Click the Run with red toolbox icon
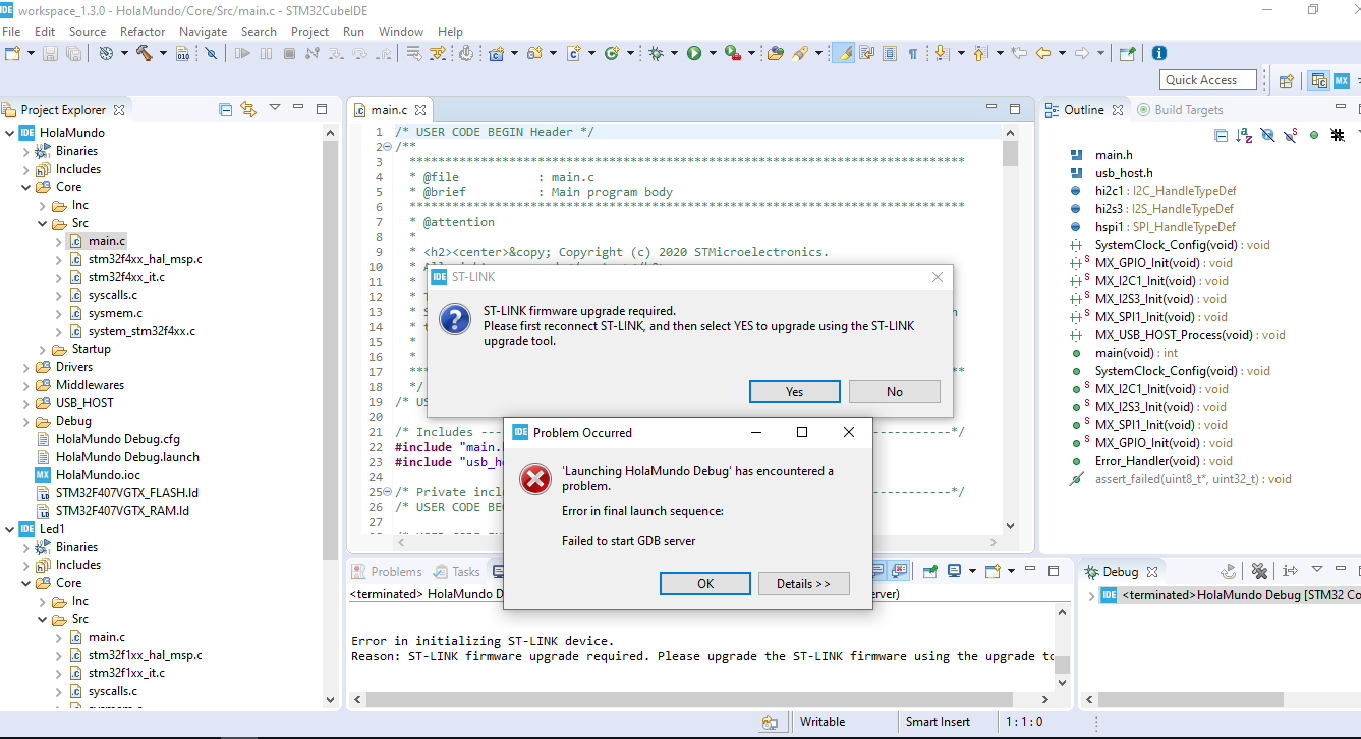Screen dimensions: 1361x739 [x=732, y=53]
